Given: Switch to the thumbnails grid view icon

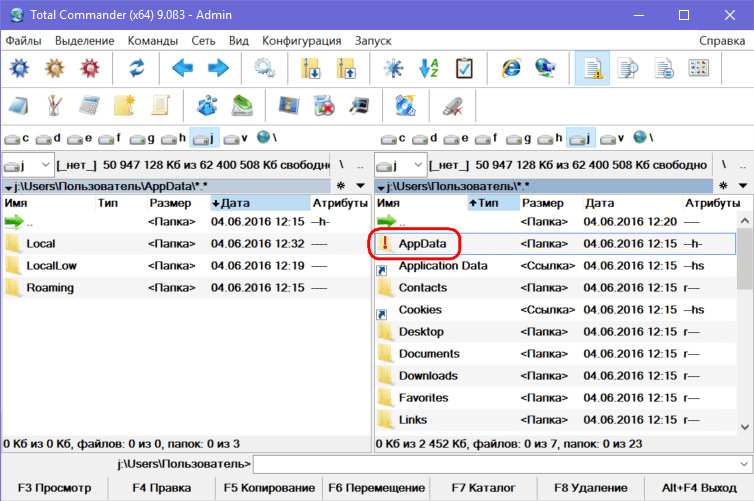Looking at the screenshot, I should [699, 68].
